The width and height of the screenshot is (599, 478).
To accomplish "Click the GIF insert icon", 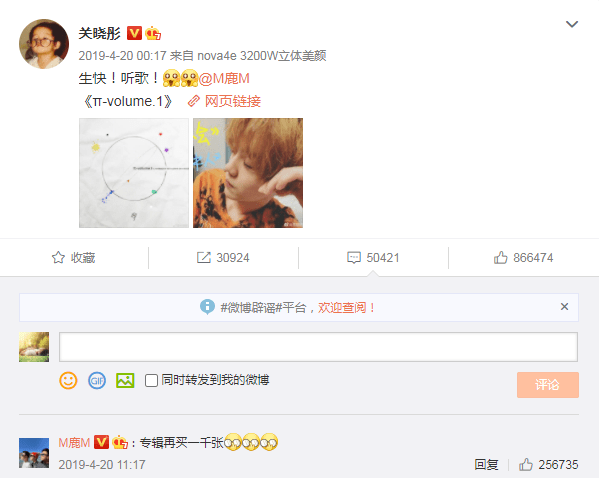I will pyautogui.click(x=97, y=381).
